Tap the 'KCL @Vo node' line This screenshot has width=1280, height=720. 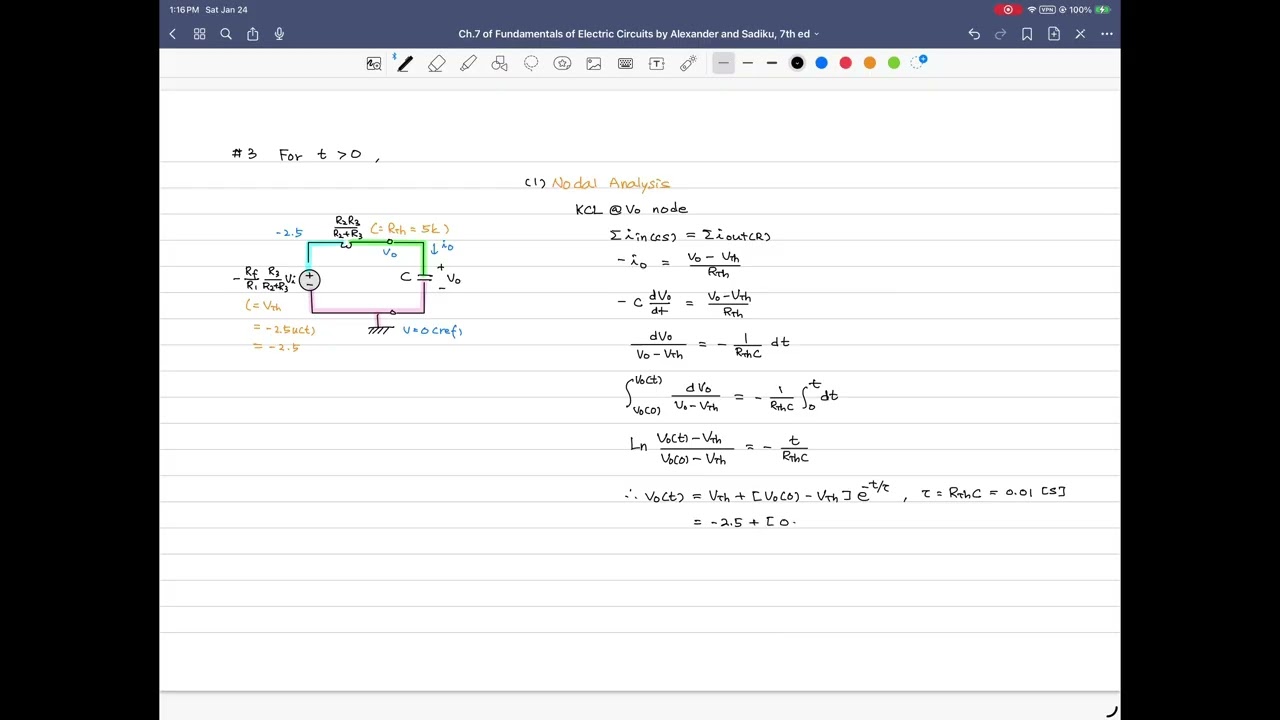pos(631,209)
